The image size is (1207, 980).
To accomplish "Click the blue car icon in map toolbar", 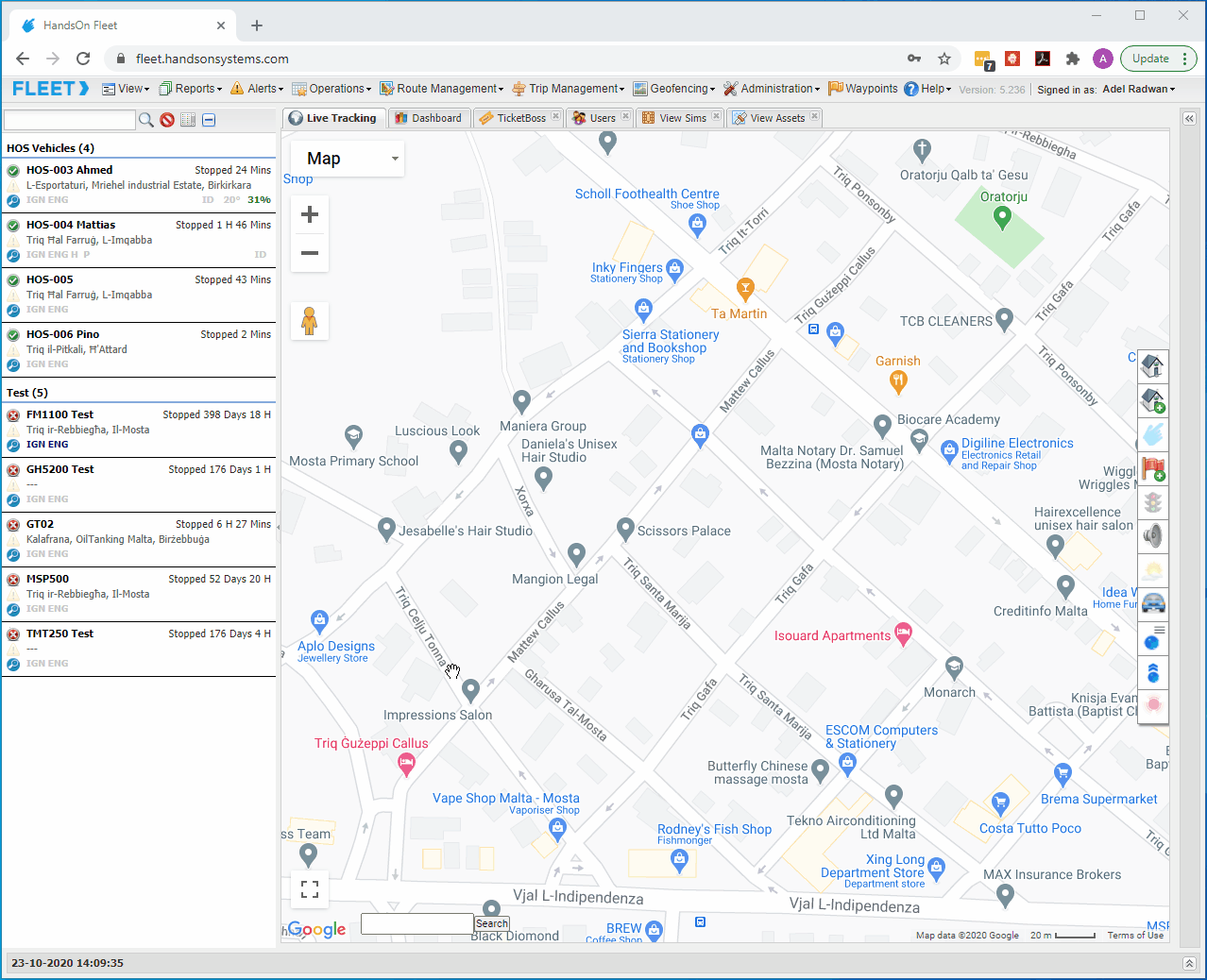I will point(1153,603).
